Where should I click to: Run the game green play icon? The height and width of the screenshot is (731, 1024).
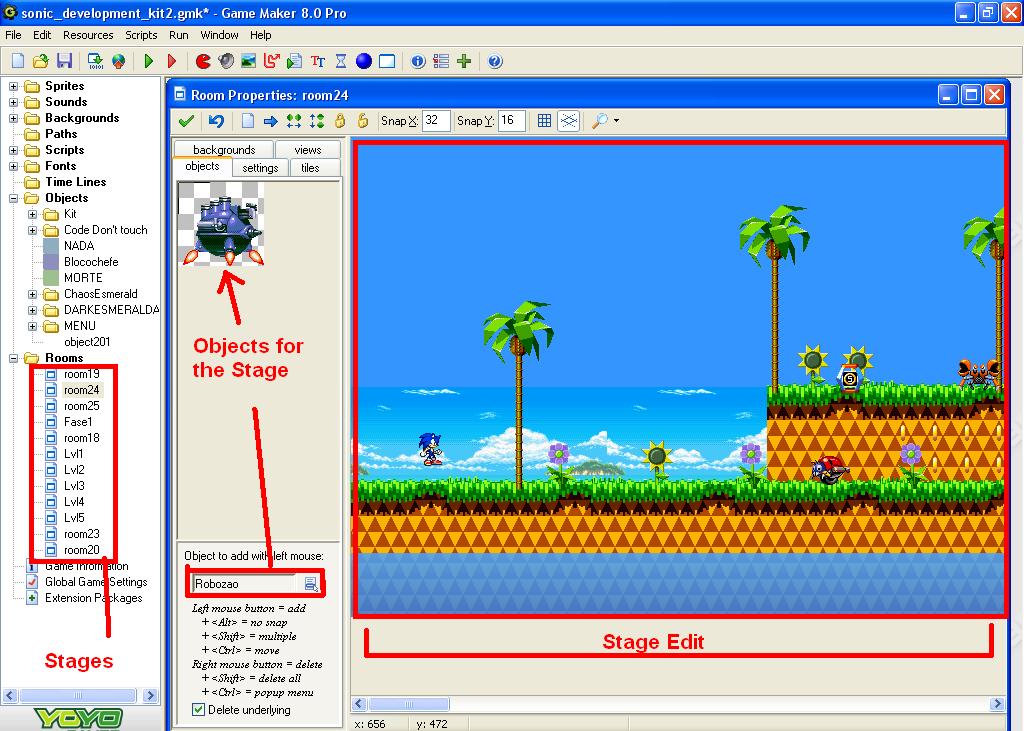click(149, 61)
